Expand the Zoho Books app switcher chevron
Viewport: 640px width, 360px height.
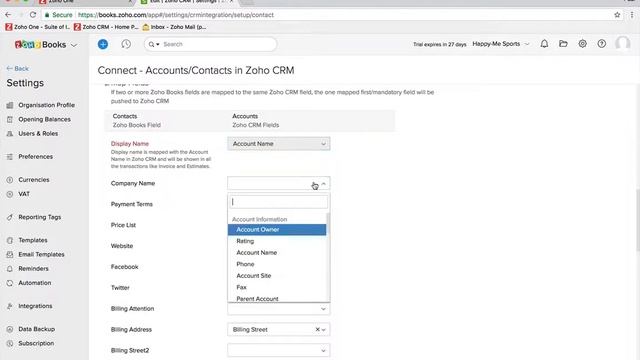click(x=74, y=45)
